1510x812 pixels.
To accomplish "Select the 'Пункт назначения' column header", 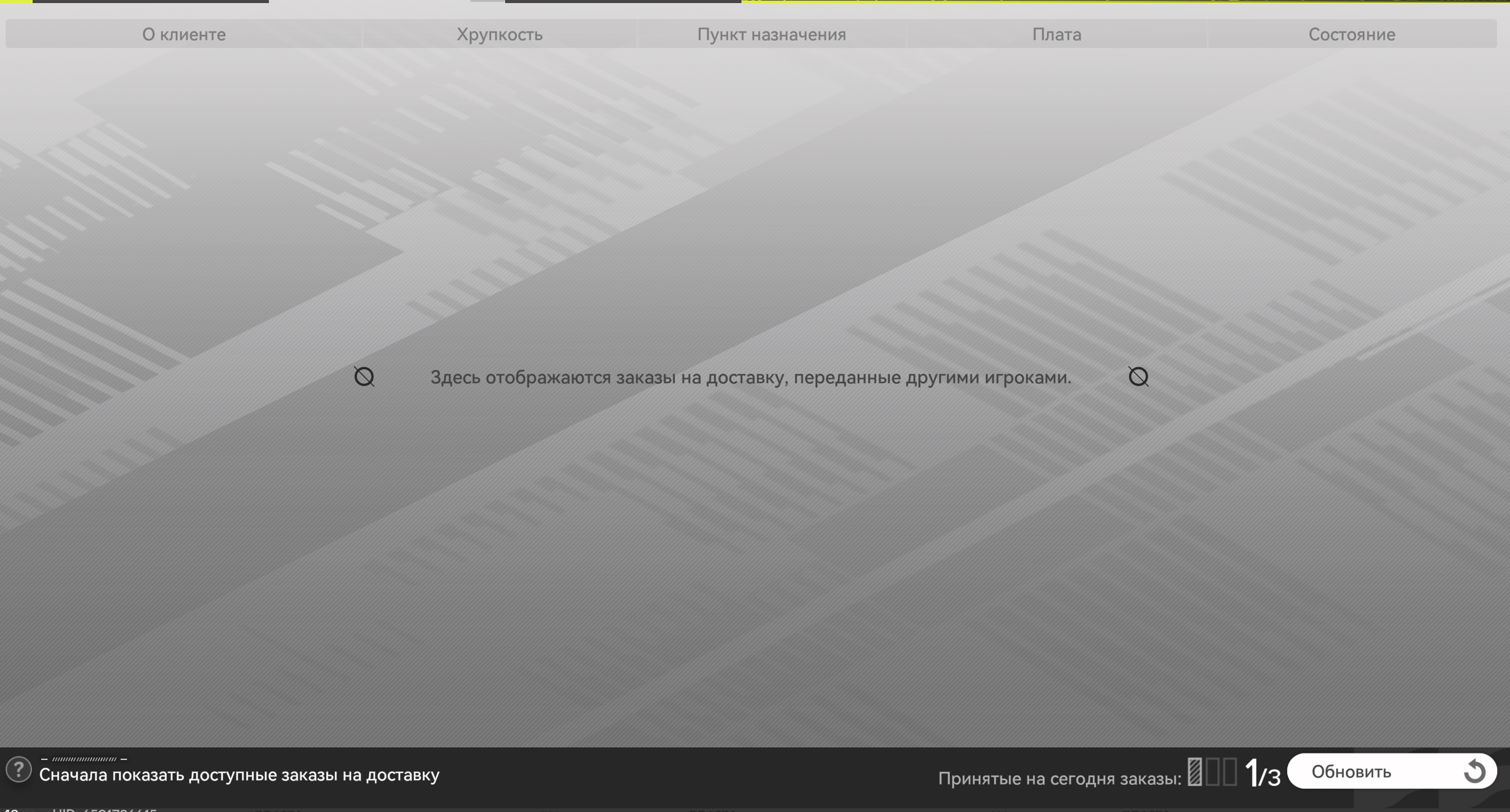I will pyautogui.click(x=771, y=34).
